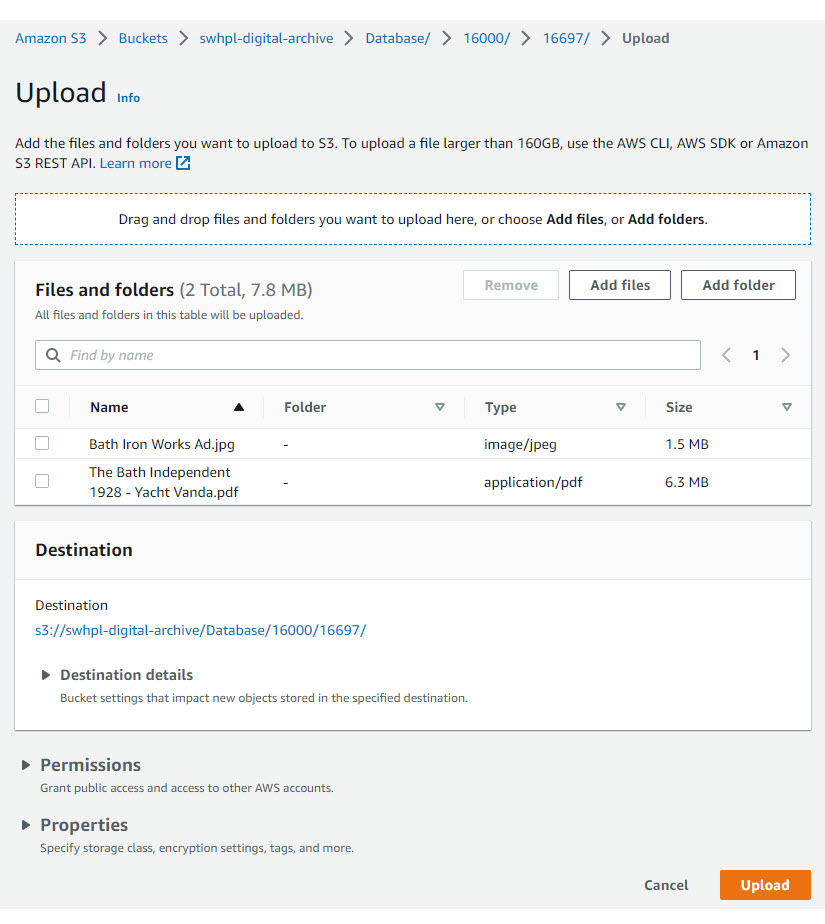Go to previous page of files list
The width and height of the screenshot is (825, 924).
point(727,355)
